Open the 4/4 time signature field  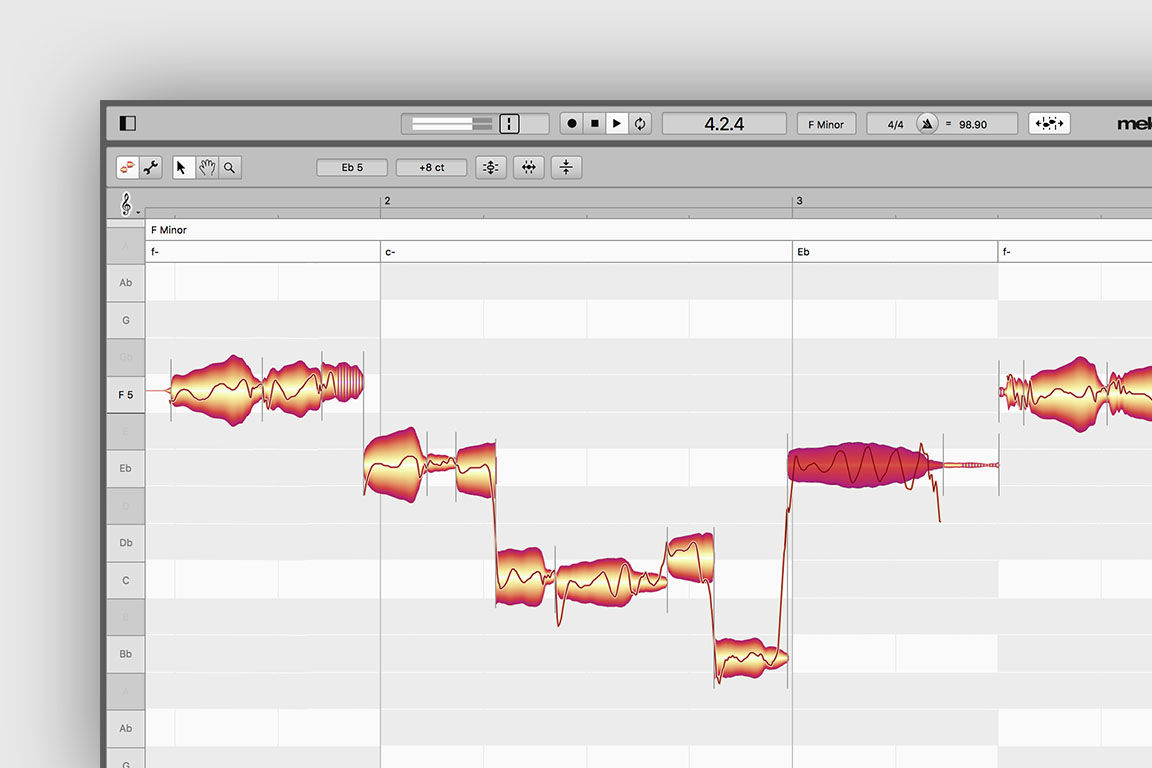tap(895, 124)
